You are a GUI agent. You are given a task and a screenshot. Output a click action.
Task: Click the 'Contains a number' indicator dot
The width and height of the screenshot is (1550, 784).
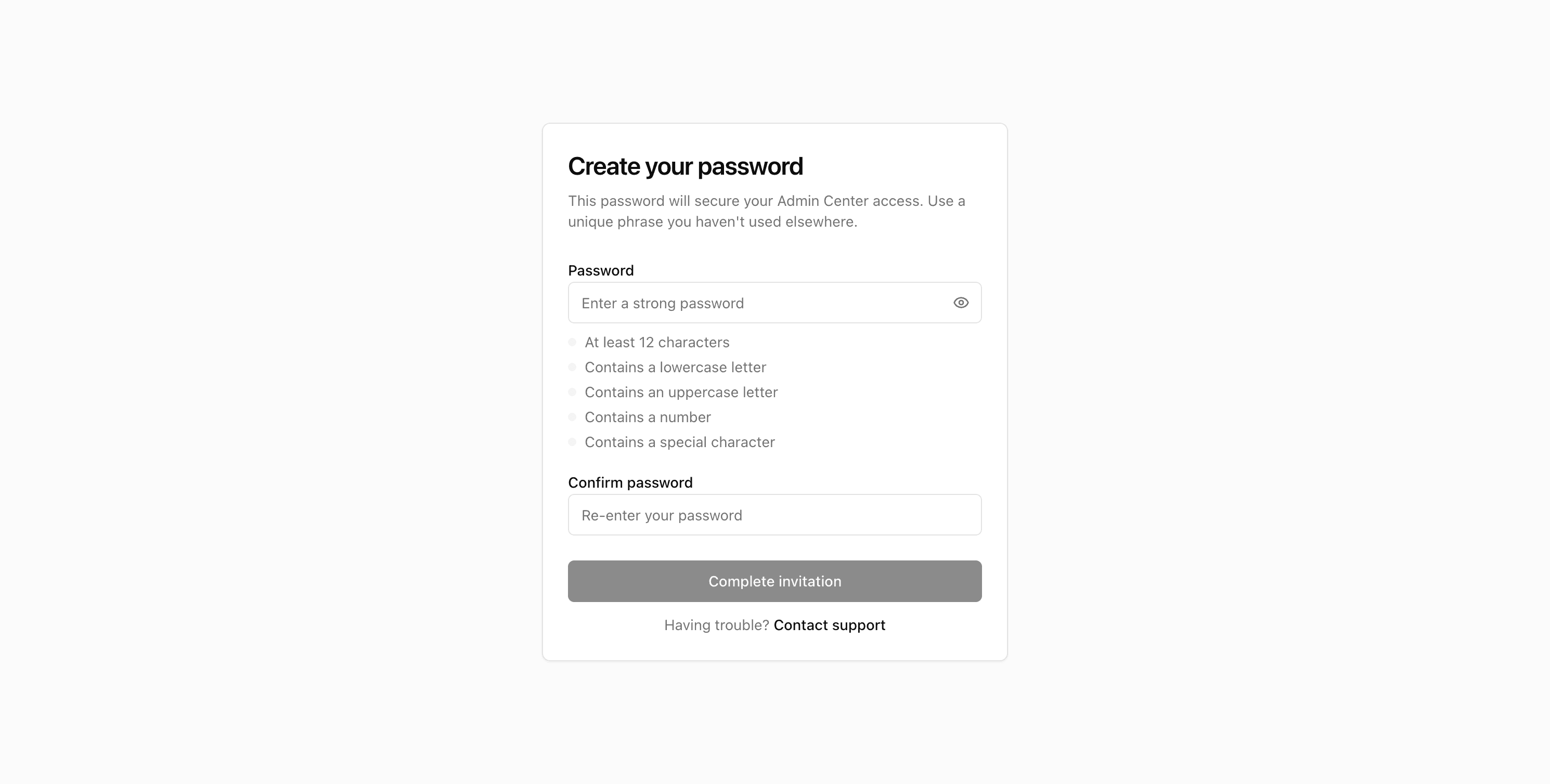(x=571, y=416)
